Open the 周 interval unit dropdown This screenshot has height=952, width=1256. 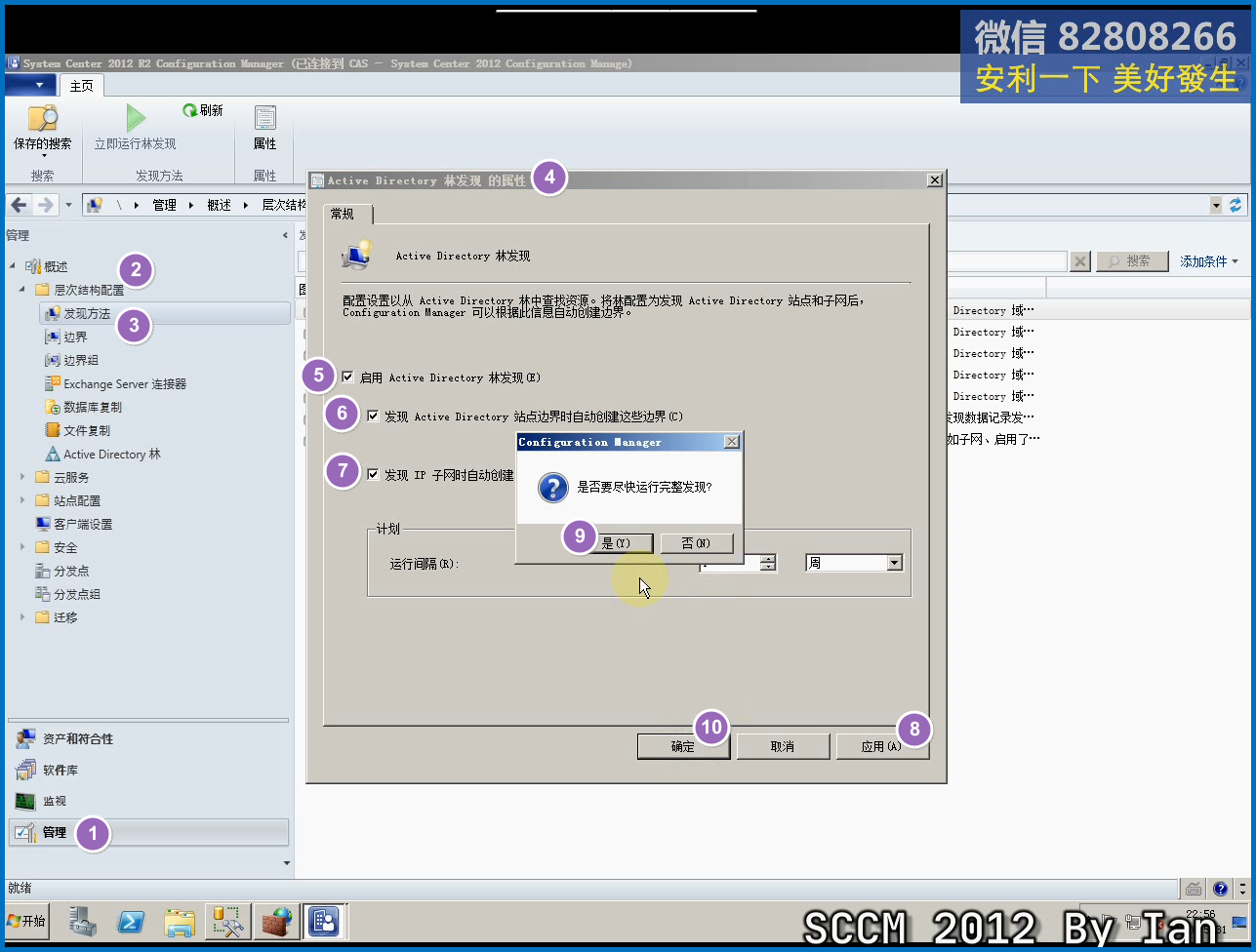894,563
